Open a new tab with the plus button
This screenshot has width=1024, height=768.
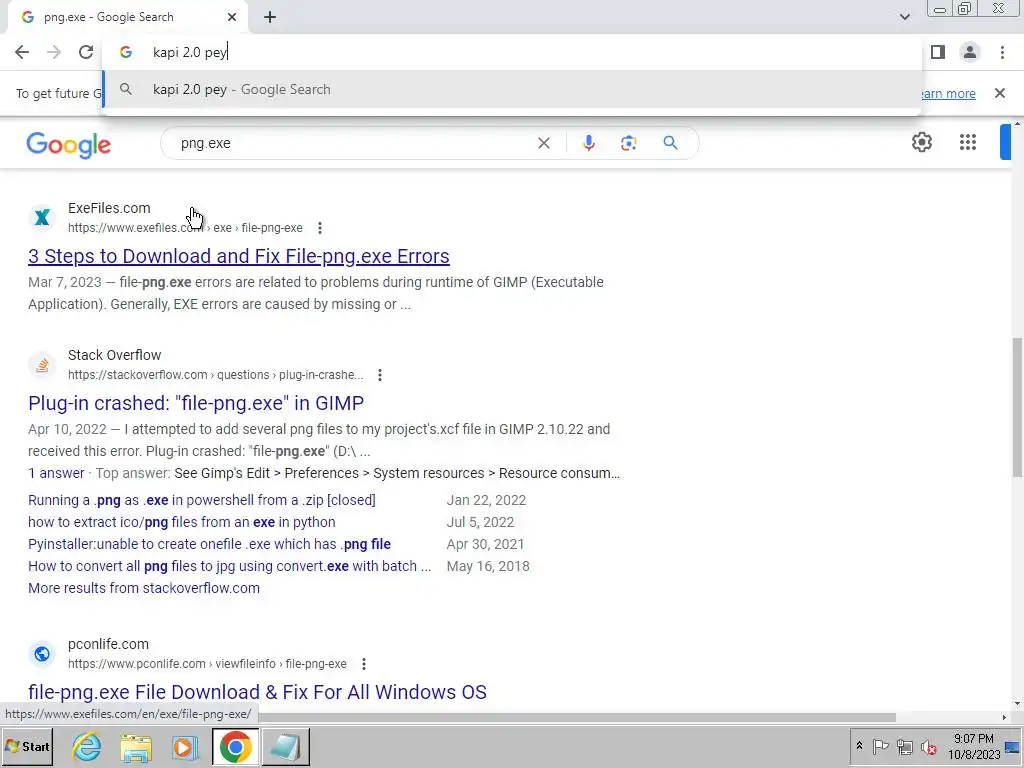270,18
